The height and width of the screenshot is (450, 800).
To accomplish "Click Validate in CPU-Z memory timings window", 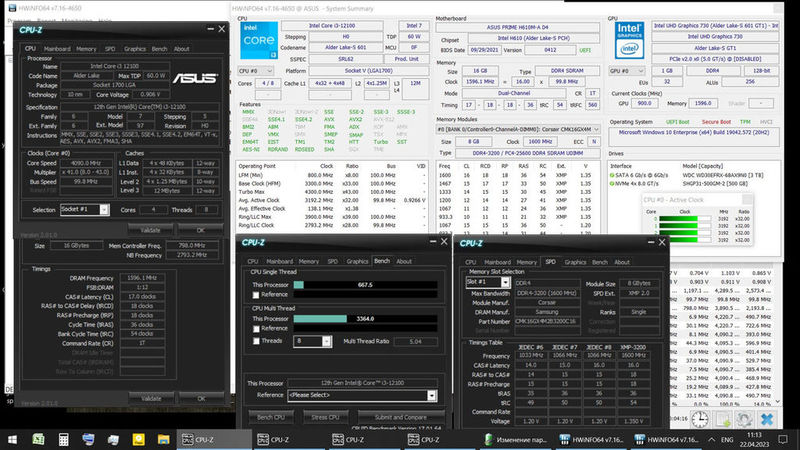I will (x=151, y=398).
